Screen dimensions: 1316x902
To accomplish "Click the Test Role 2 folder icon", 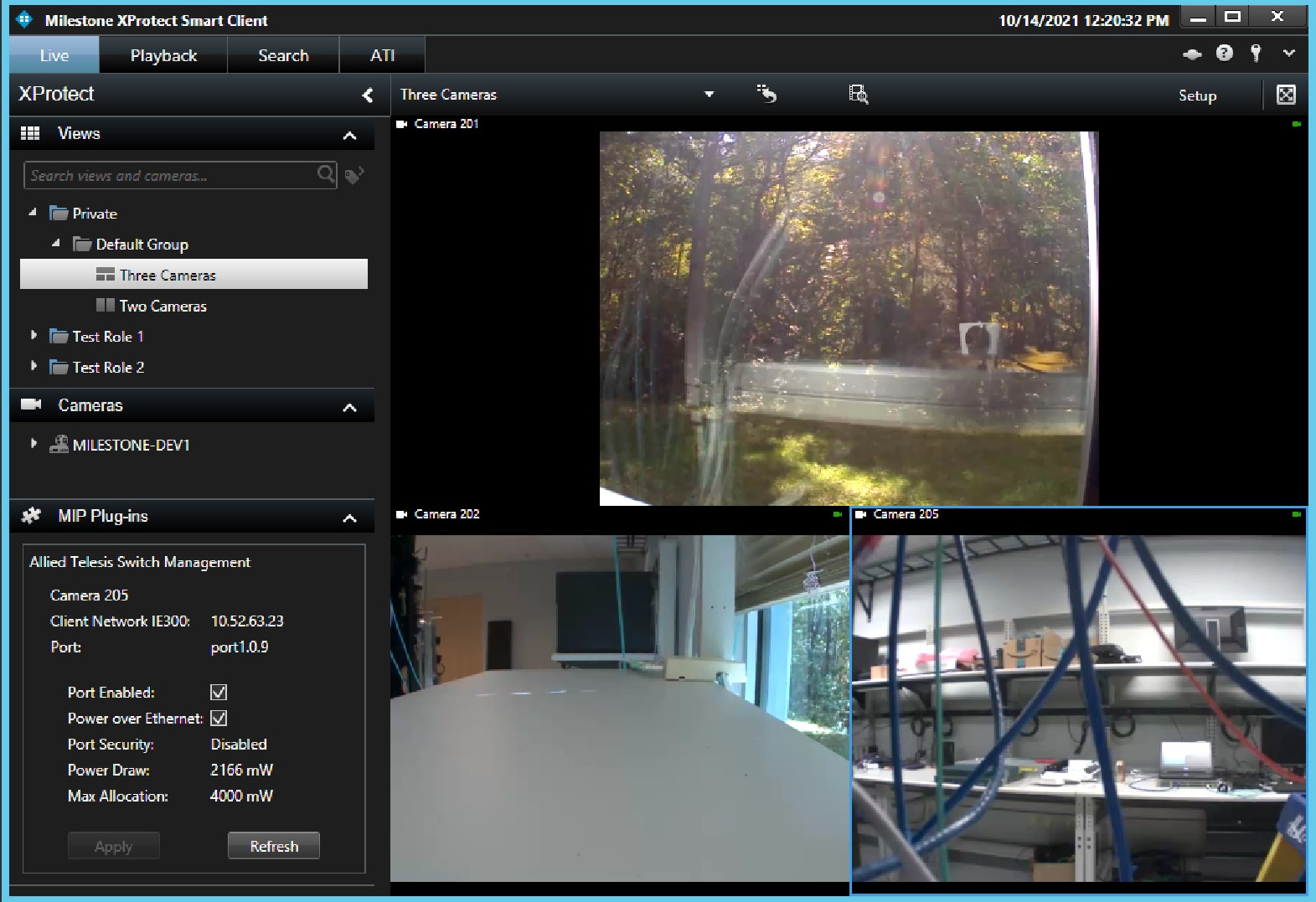I will 59,367.
